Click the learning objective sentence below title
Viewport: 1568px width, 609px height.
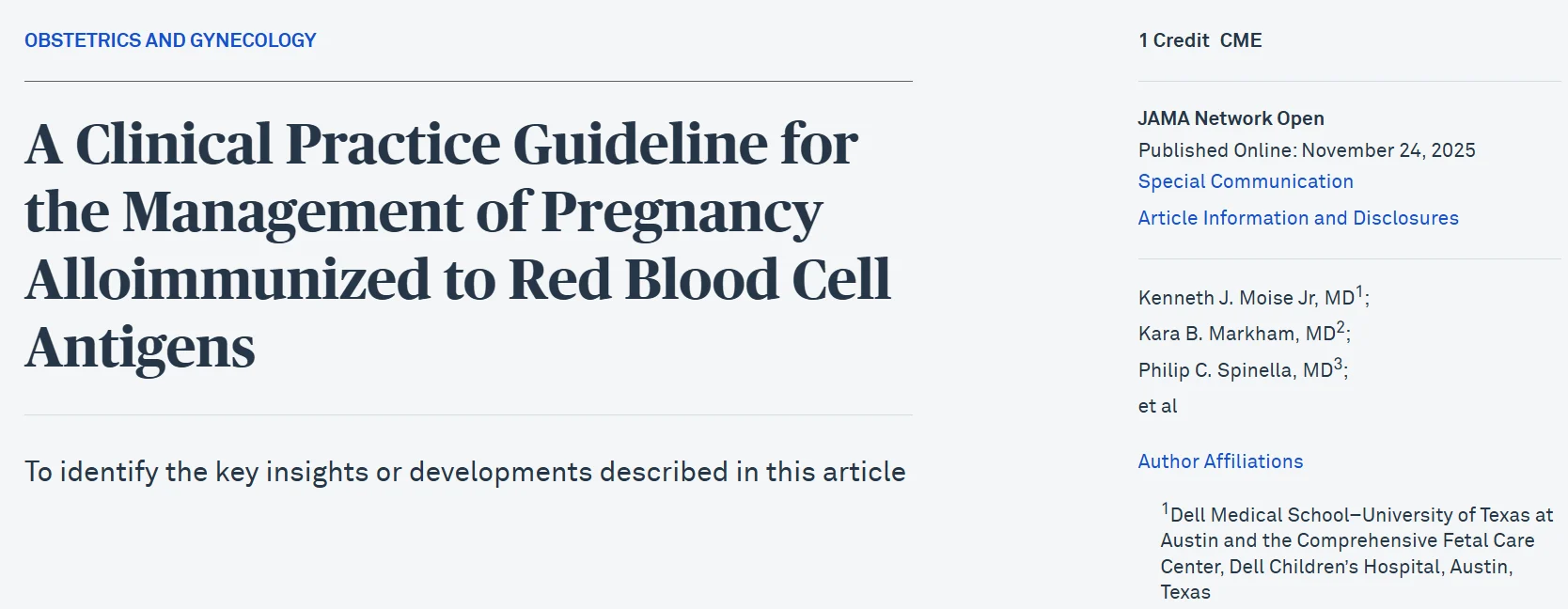click(x=464, y=472)
